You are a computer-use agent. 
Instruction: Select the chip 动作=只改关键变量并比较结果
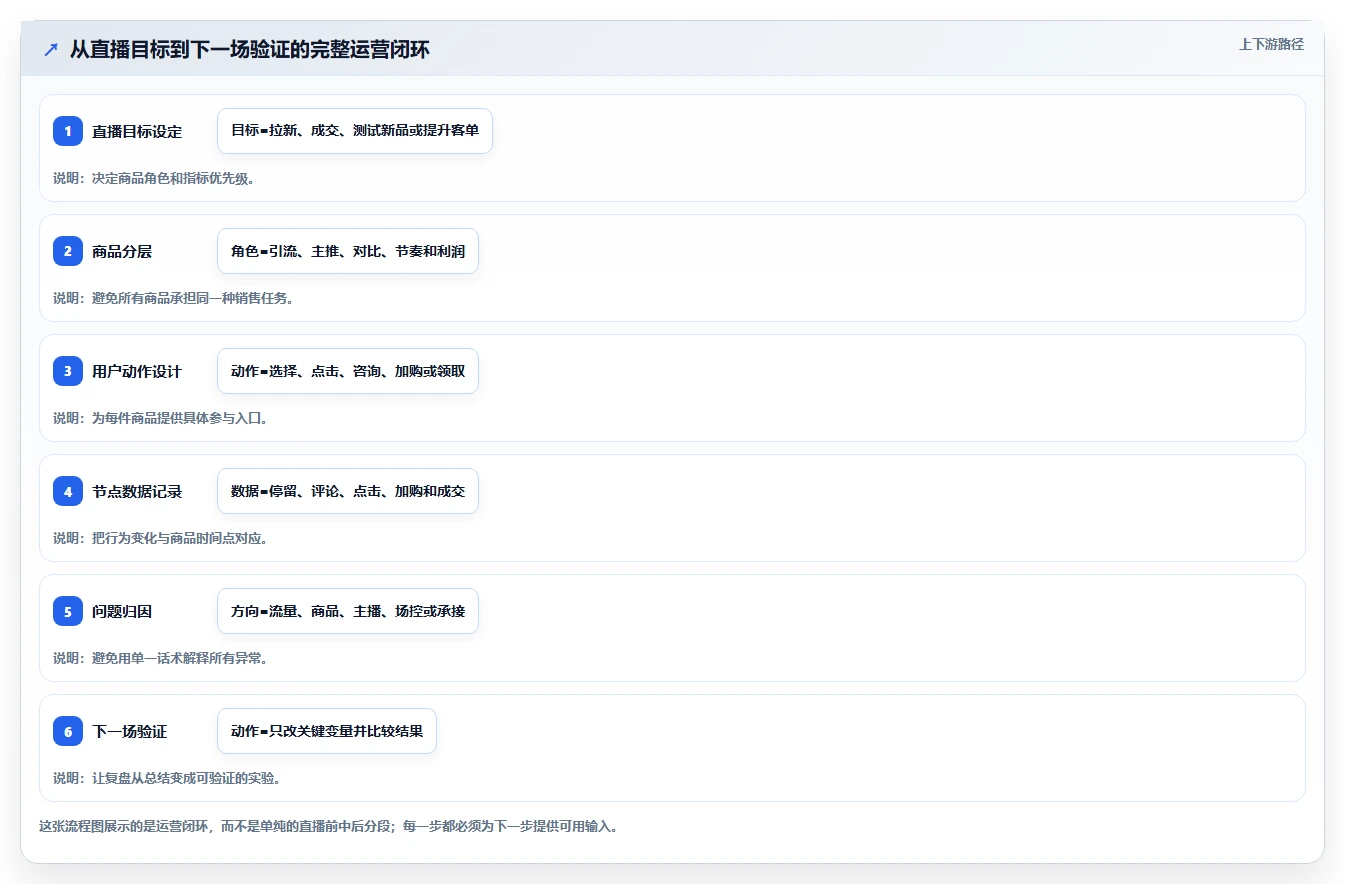coord(327,731)
